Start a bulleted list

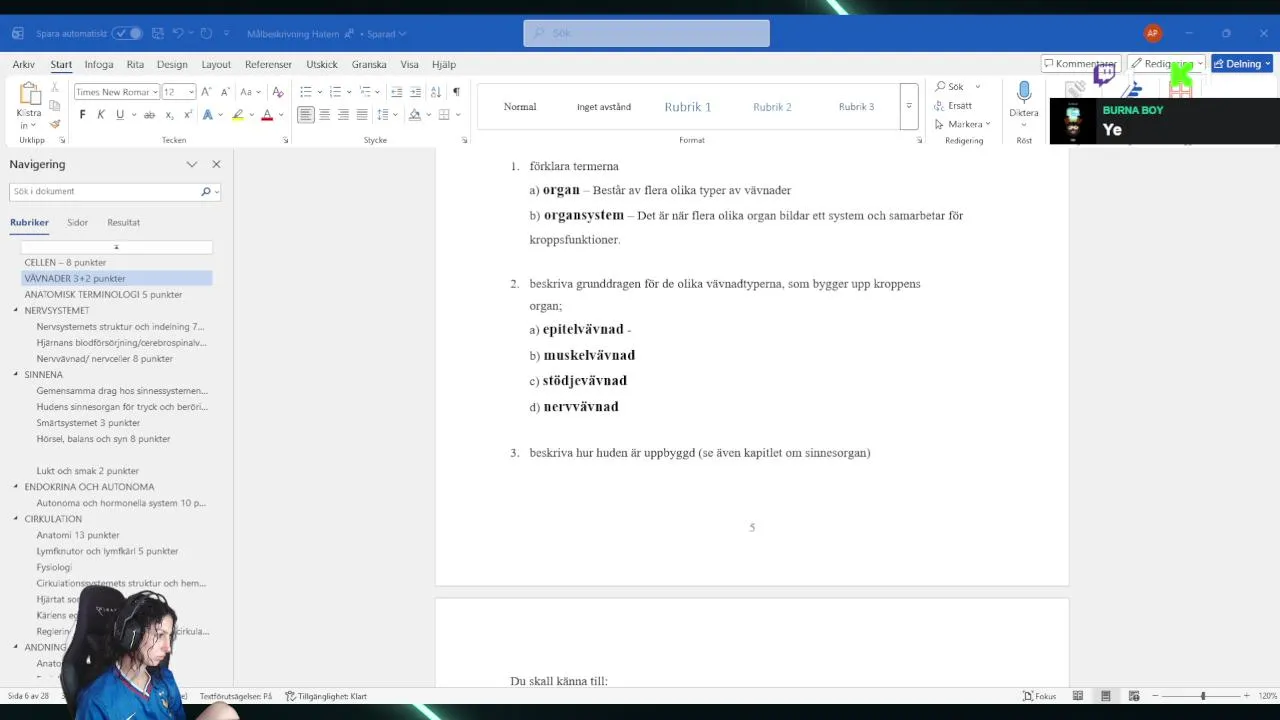pos(306,92)
